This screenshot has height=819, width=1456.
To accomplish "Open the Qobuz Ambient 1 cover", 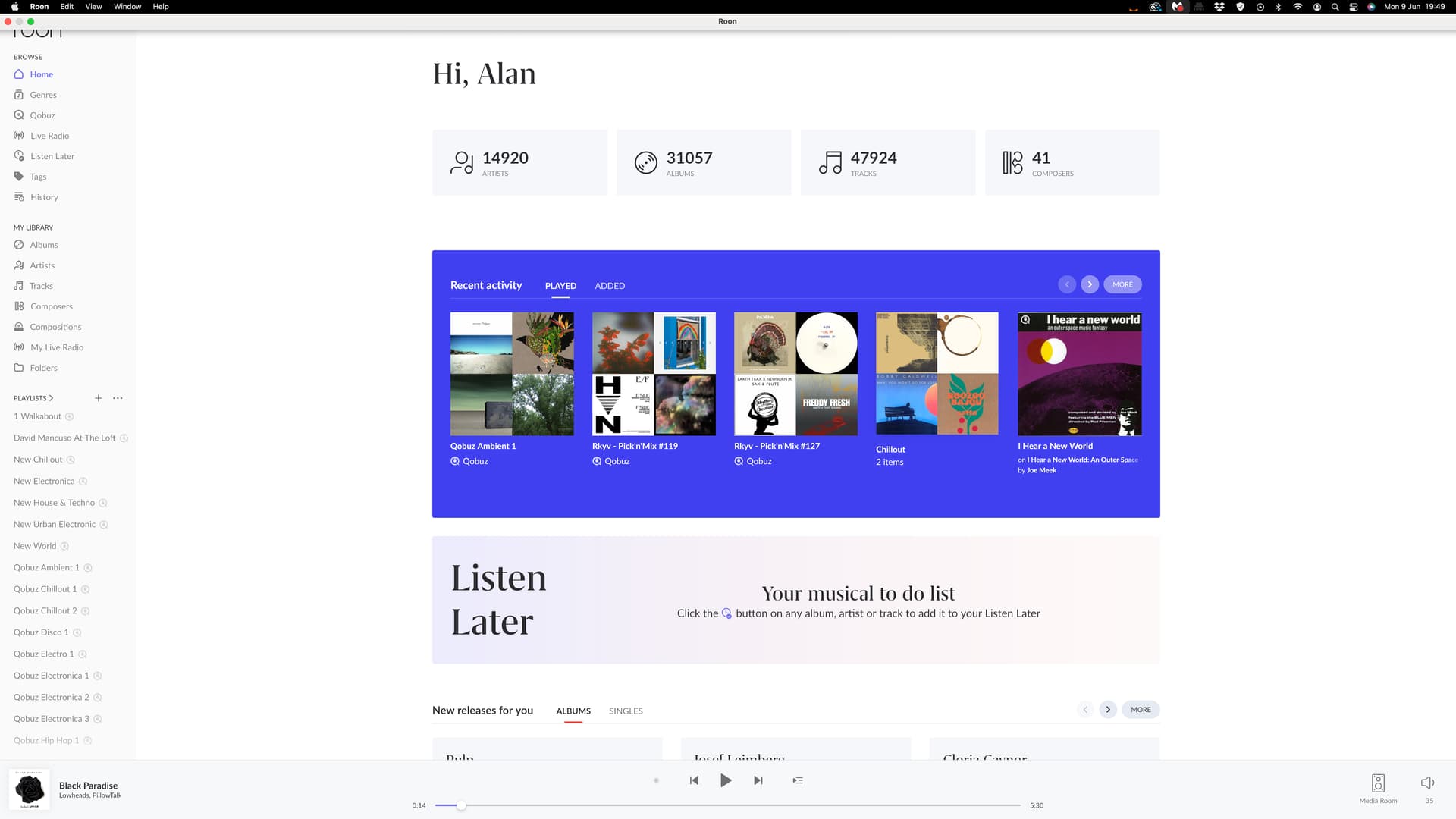I will pyautogui.click(x=512, y=374).
